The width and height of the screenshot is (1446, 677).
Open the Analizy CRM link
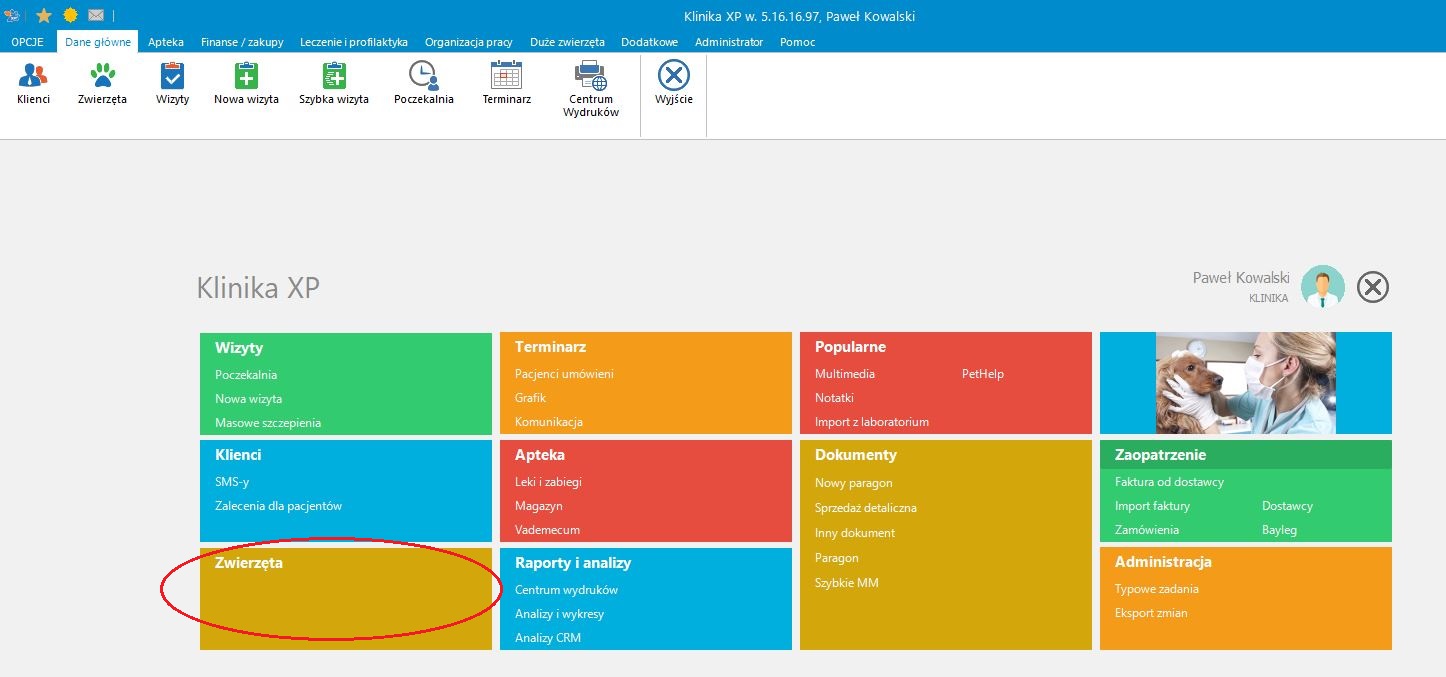pyautogui.click(x=548, y=638)
